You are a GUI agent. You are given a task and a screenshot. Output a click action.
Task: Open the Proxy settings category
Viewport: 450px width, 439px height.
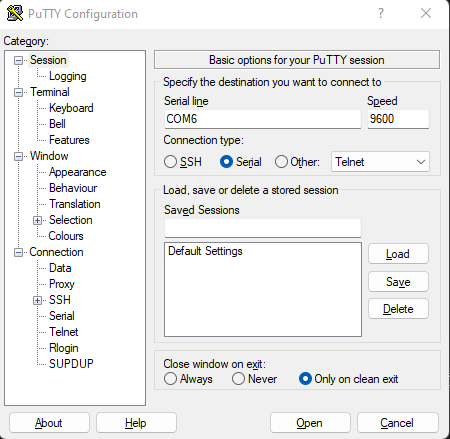coord(62,284)
